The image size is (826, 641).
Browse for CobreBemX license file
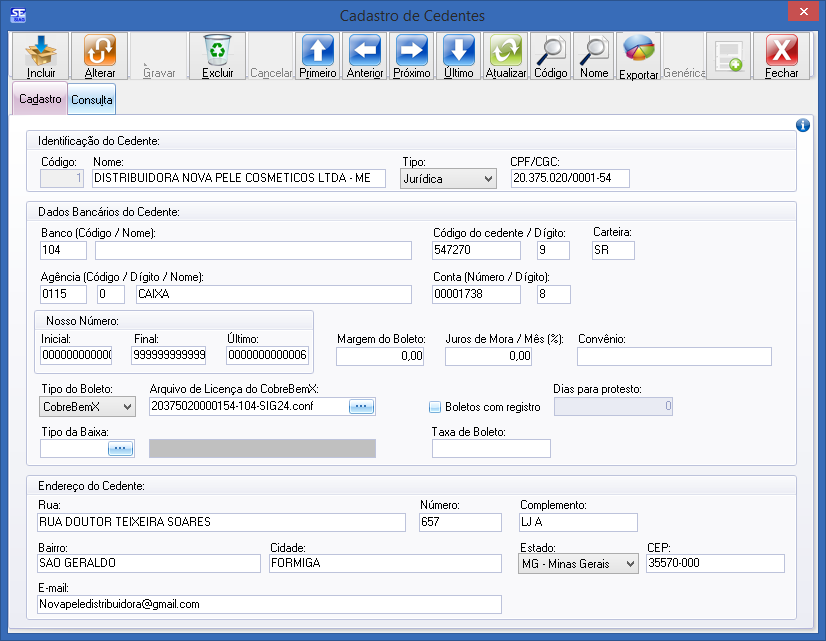click(x=361, y=406)
